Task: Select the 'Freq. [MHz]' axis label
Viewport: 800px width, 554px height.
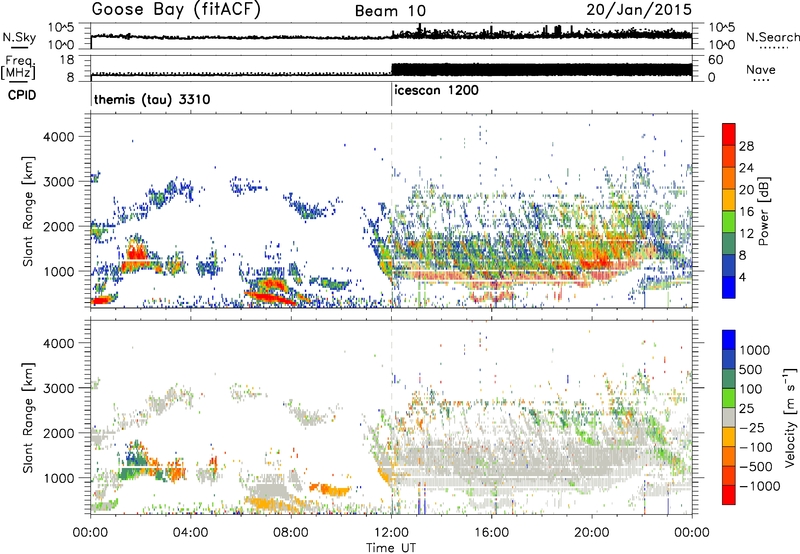Action: [x=19, y=67]
